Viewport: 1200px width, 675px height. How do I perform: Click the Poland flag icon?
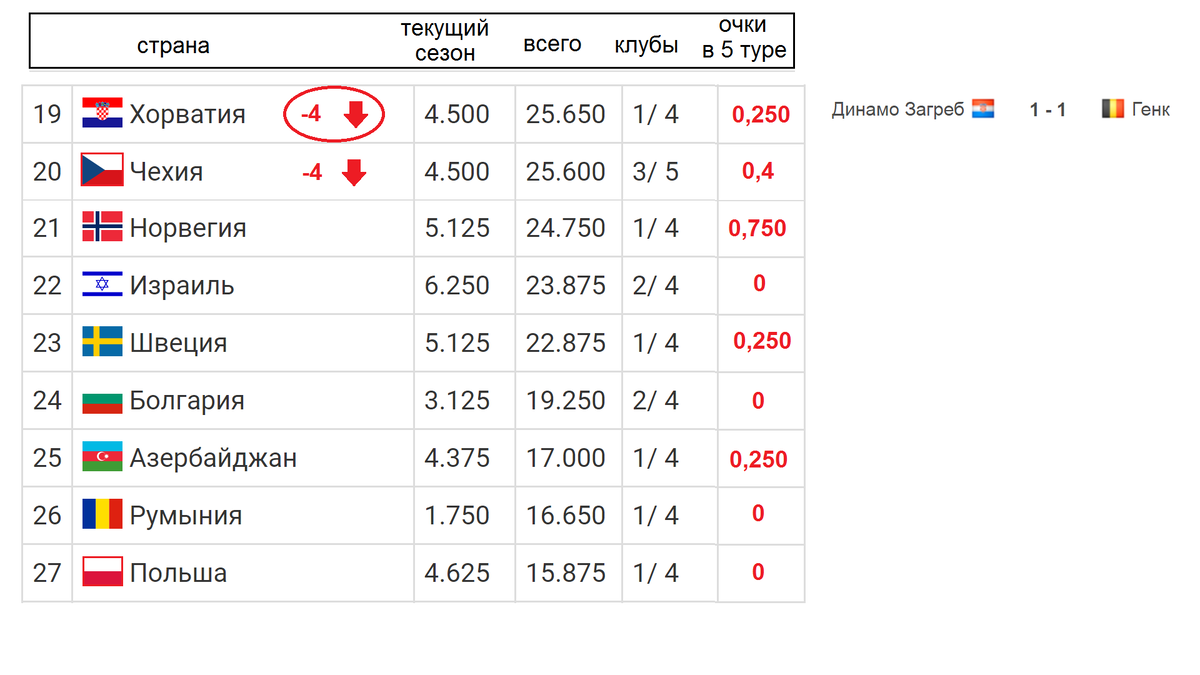click(102, 572)
